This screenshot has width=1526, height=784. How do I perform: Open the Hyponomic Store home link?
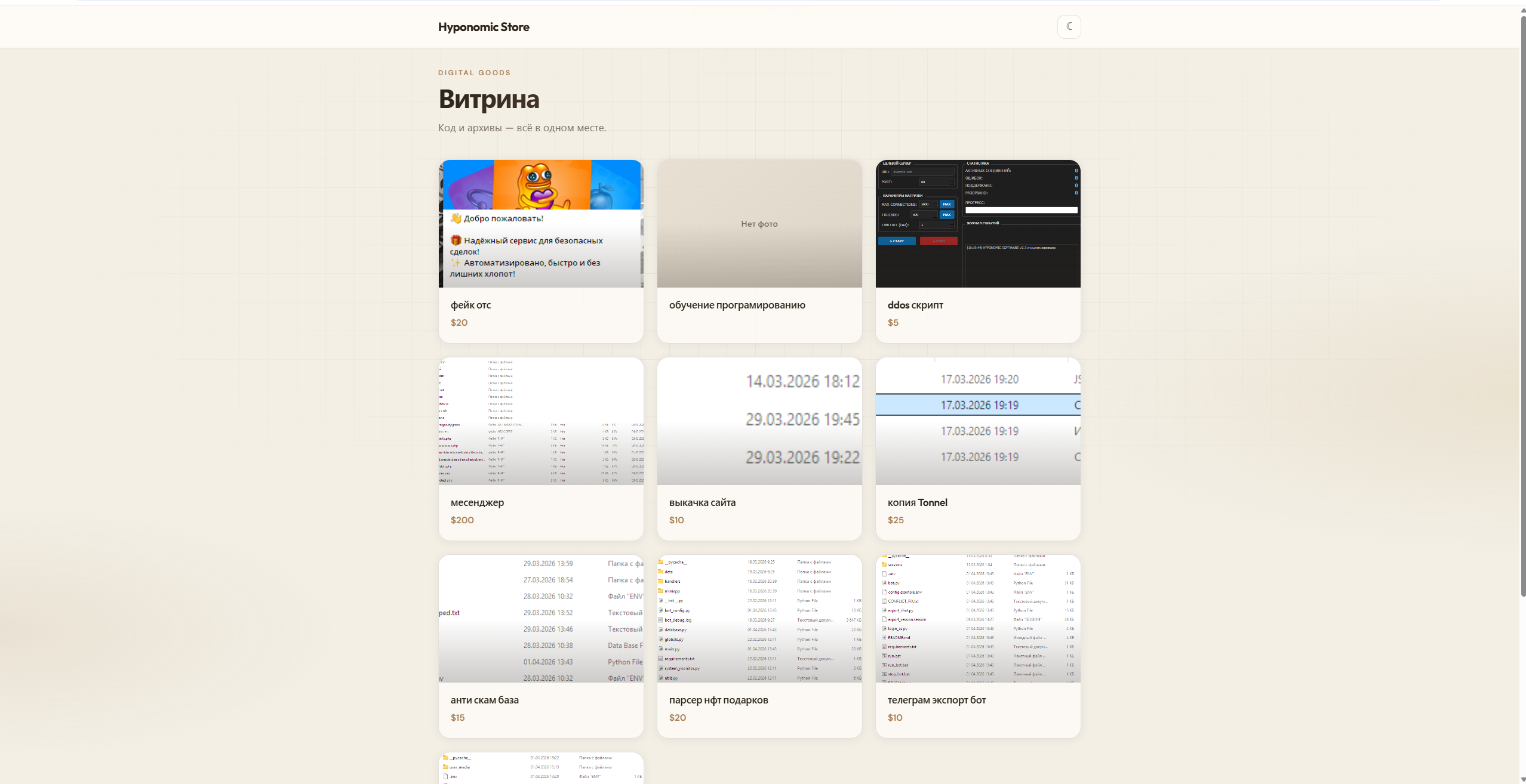click(x=484, y=27)
